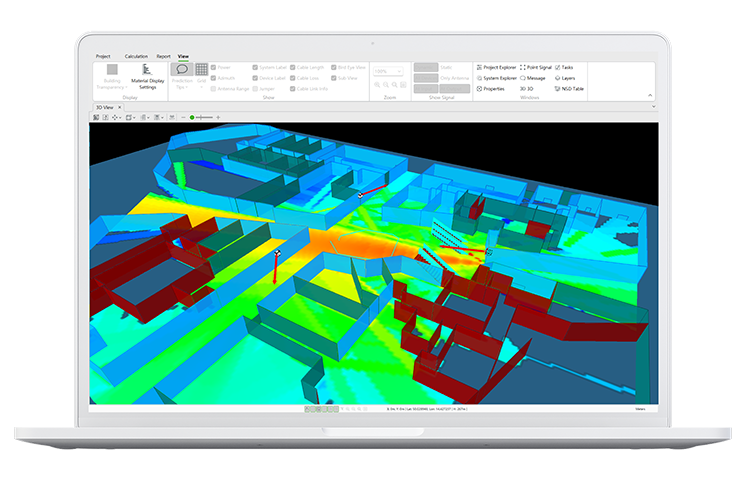The image size is (744, 481).
Task: Select the Only Antenna show signal option
Action: [455, 78]
